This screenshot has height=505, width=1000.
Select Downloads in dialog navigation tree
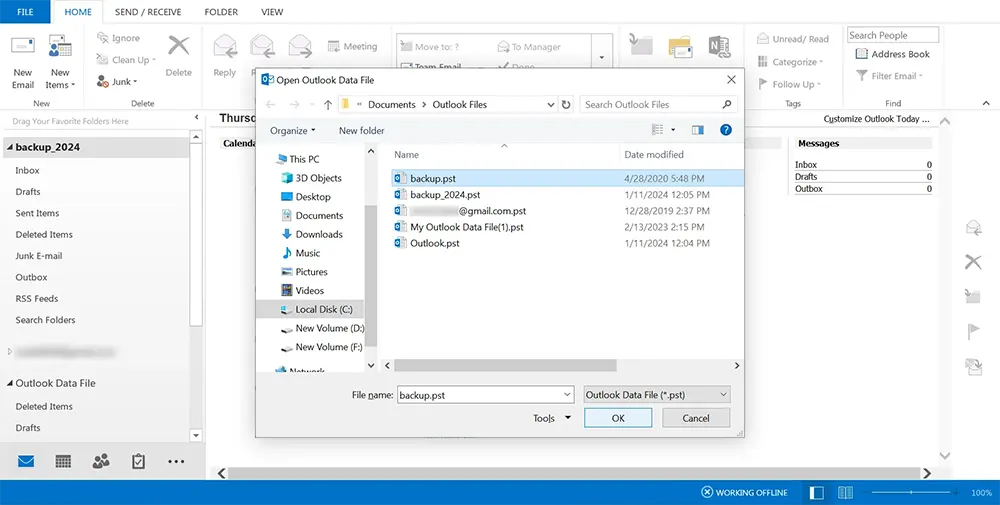(x=312, y=234)
